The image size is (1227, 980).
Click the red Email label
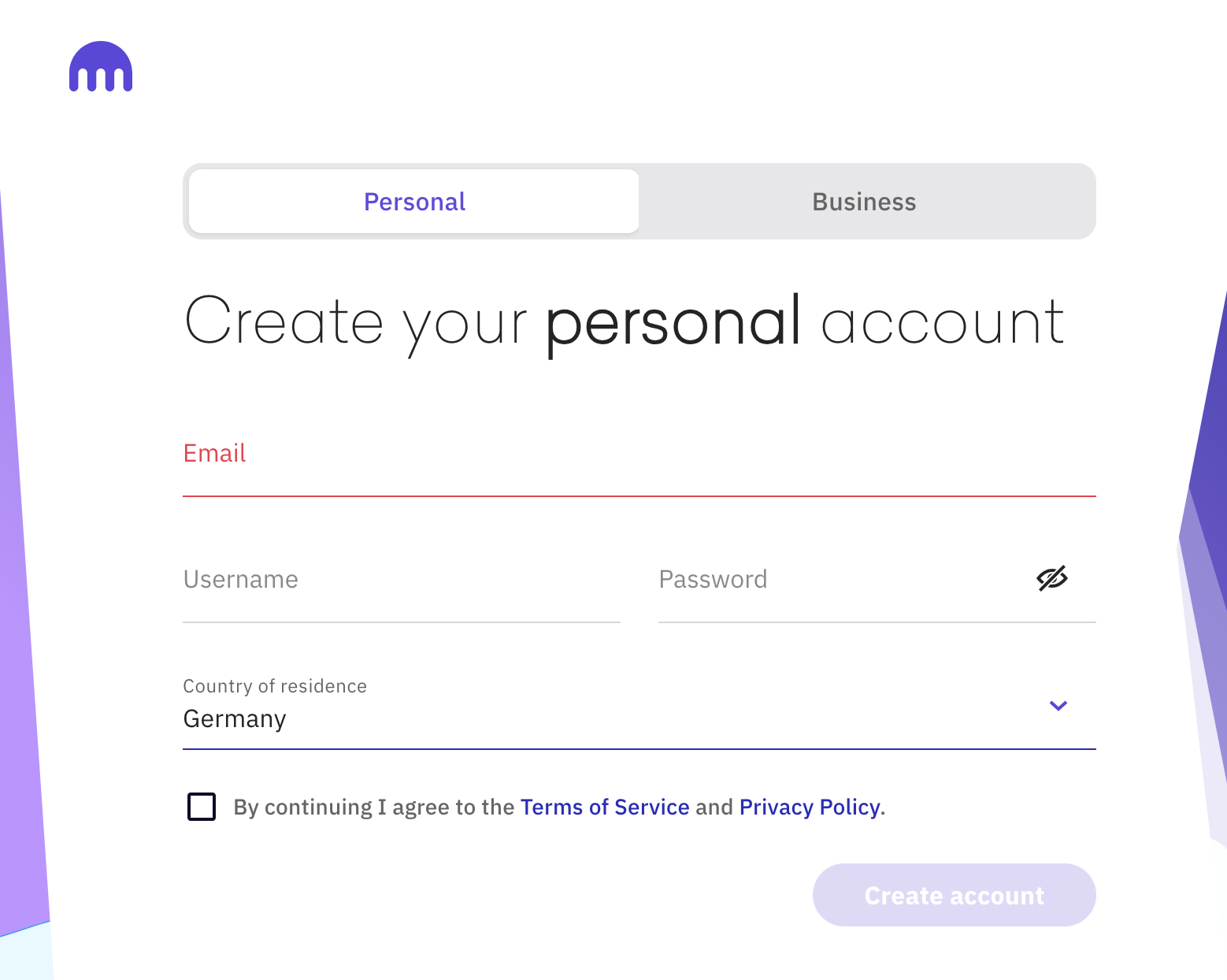click(214, 453)
